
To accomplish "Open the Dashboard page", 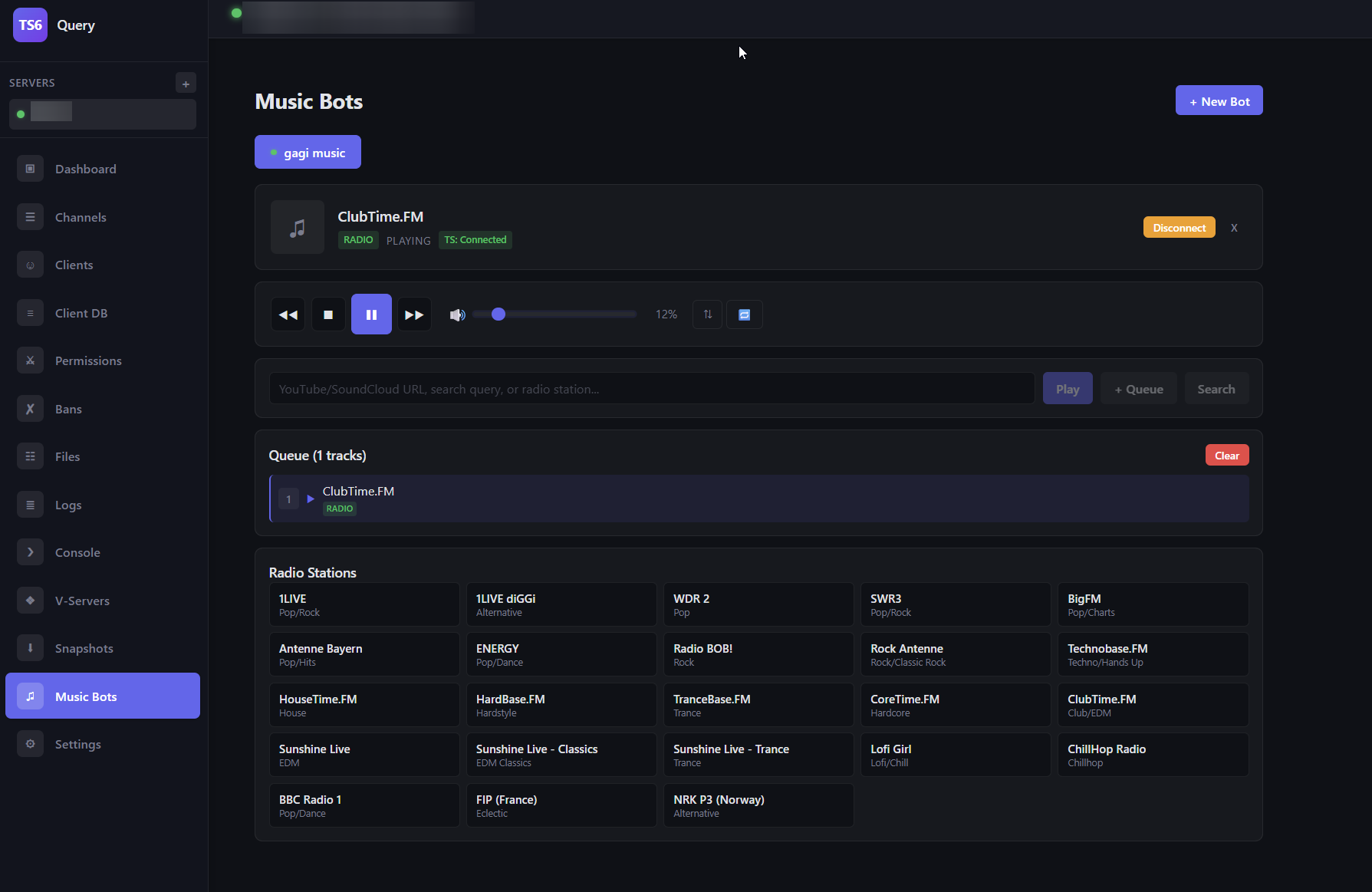I will [85, 169].
